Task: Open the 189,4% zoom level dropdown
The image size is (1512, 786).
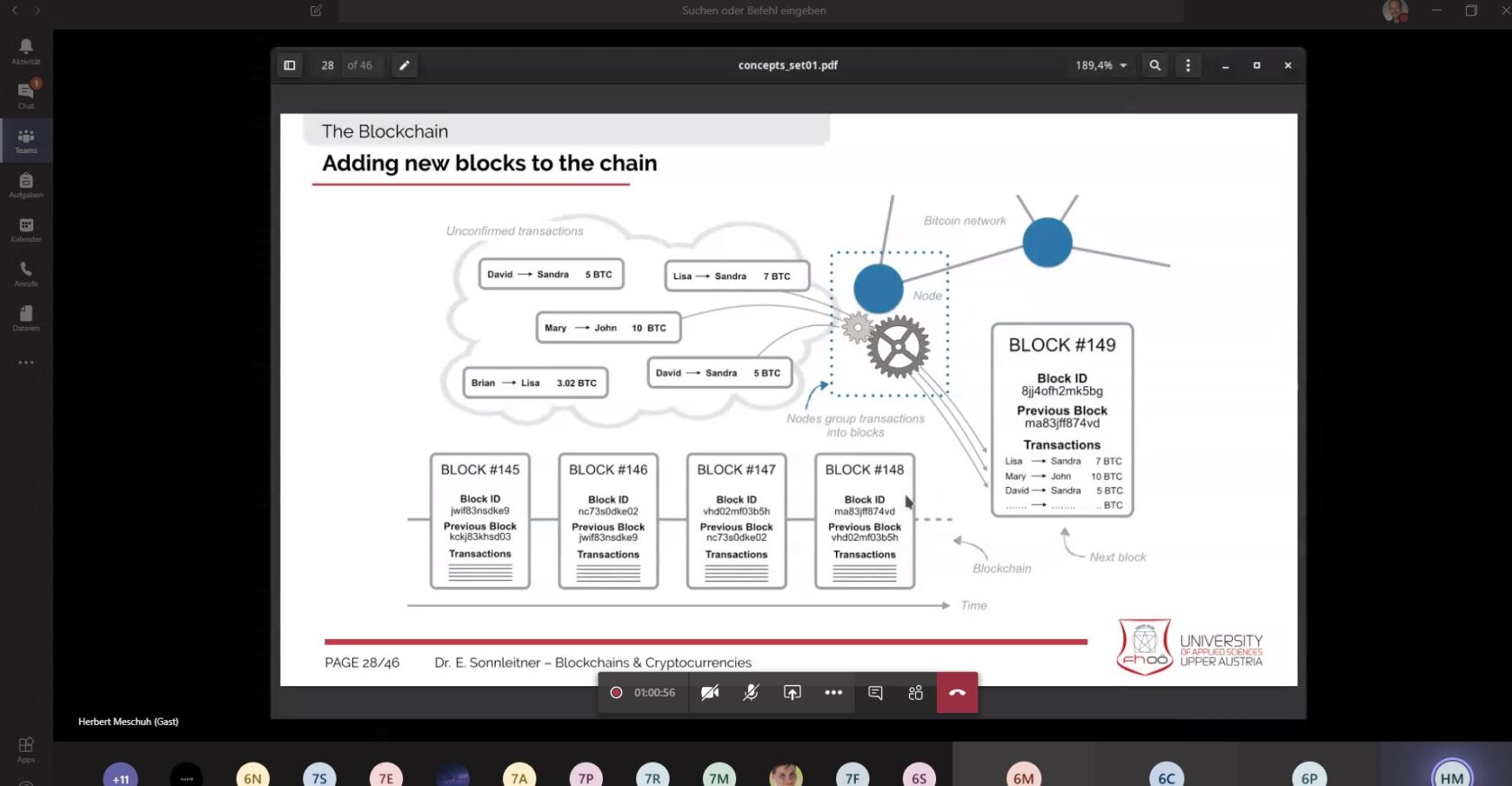Action: tap(1101, 65)
